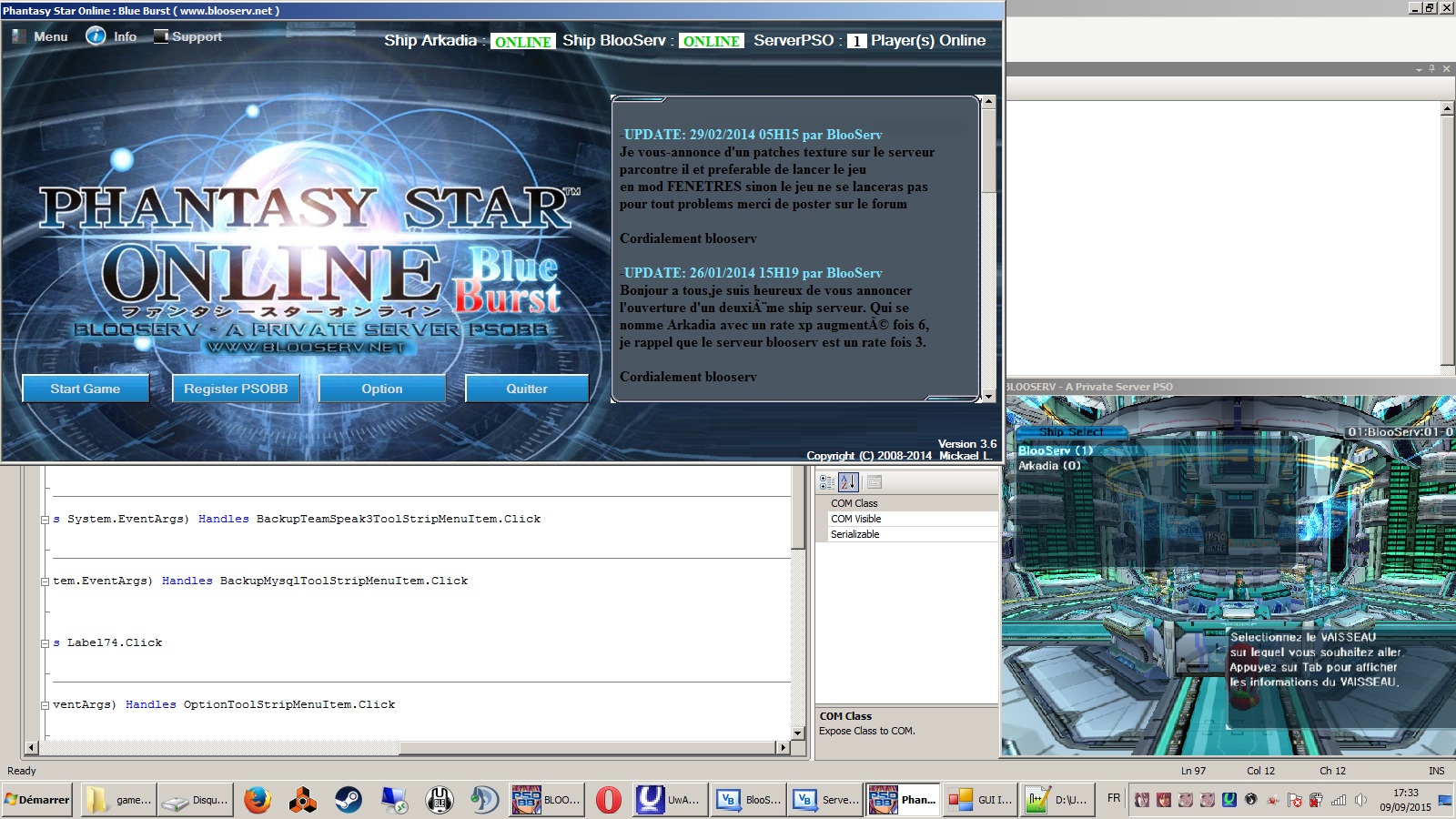The width and height of the screenshot is (1456, 819).
Task: Launch Opera from the taskbar
Action: [x=609, y=800]
